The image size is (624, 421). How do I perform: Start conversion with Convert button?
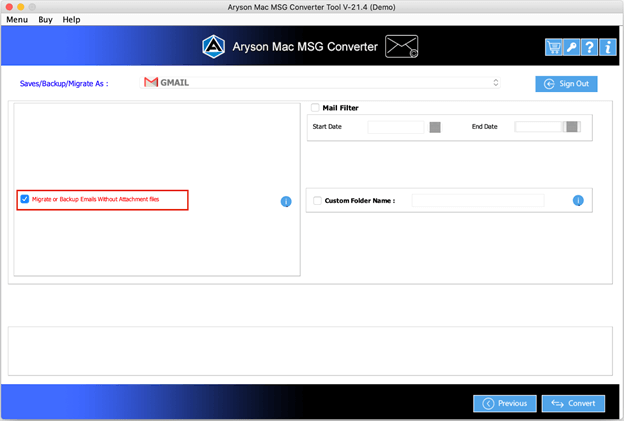pyautogui.click(x=573, y=403)
